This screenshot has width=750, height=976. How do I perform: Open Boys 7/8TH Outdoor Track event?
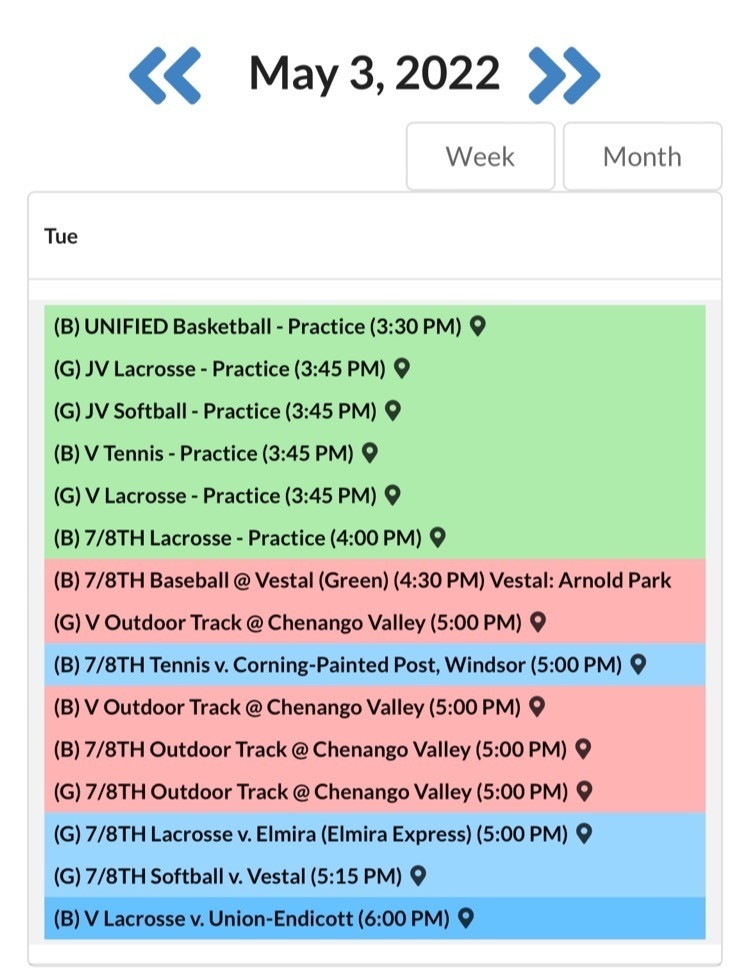pyautogui.click(x=310, y=749)
